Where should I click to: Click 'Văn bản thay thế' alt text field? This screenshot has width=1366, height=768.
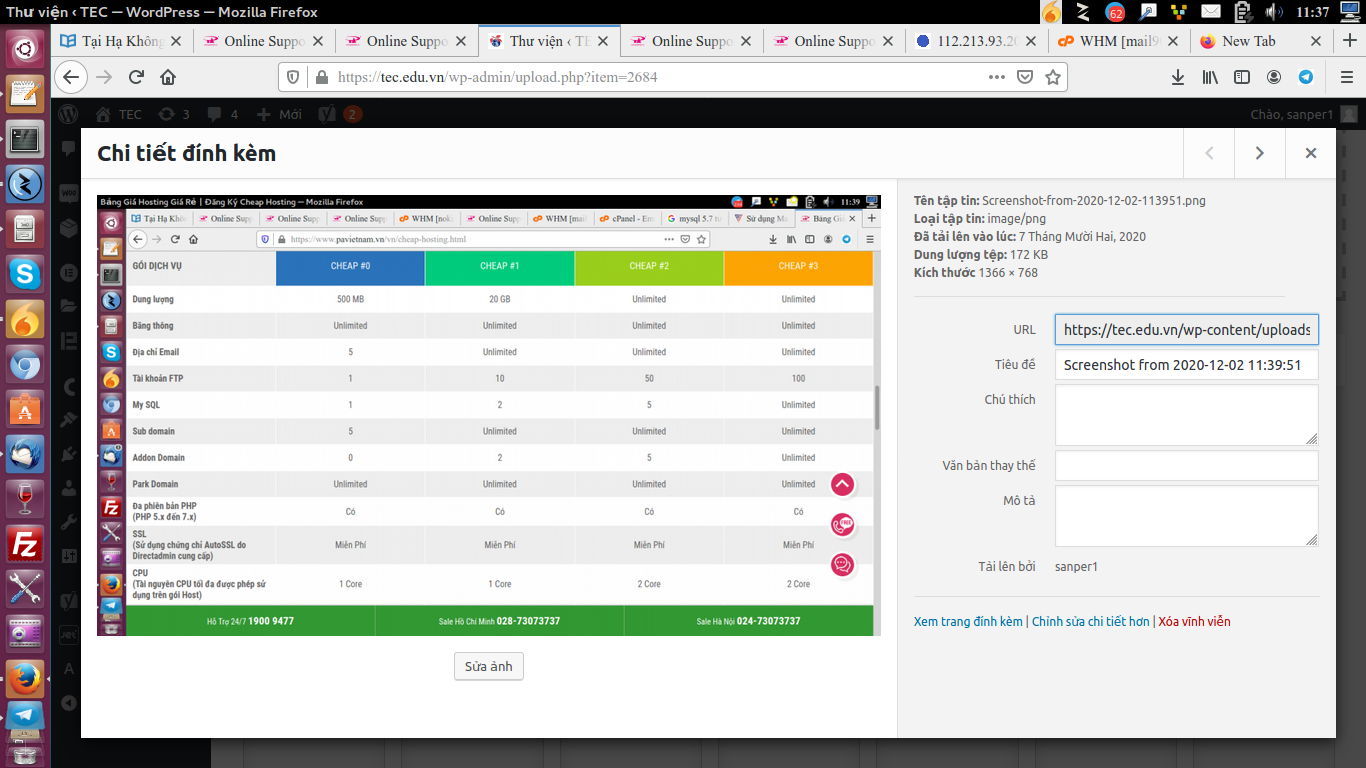coord(1187,466)
